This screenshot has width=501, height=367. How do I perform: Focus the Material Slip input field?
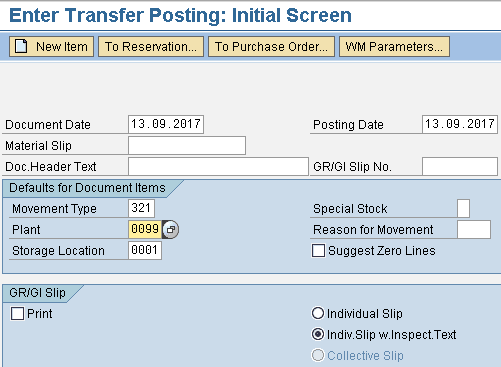pyautogui.click(x=187, y=145)
